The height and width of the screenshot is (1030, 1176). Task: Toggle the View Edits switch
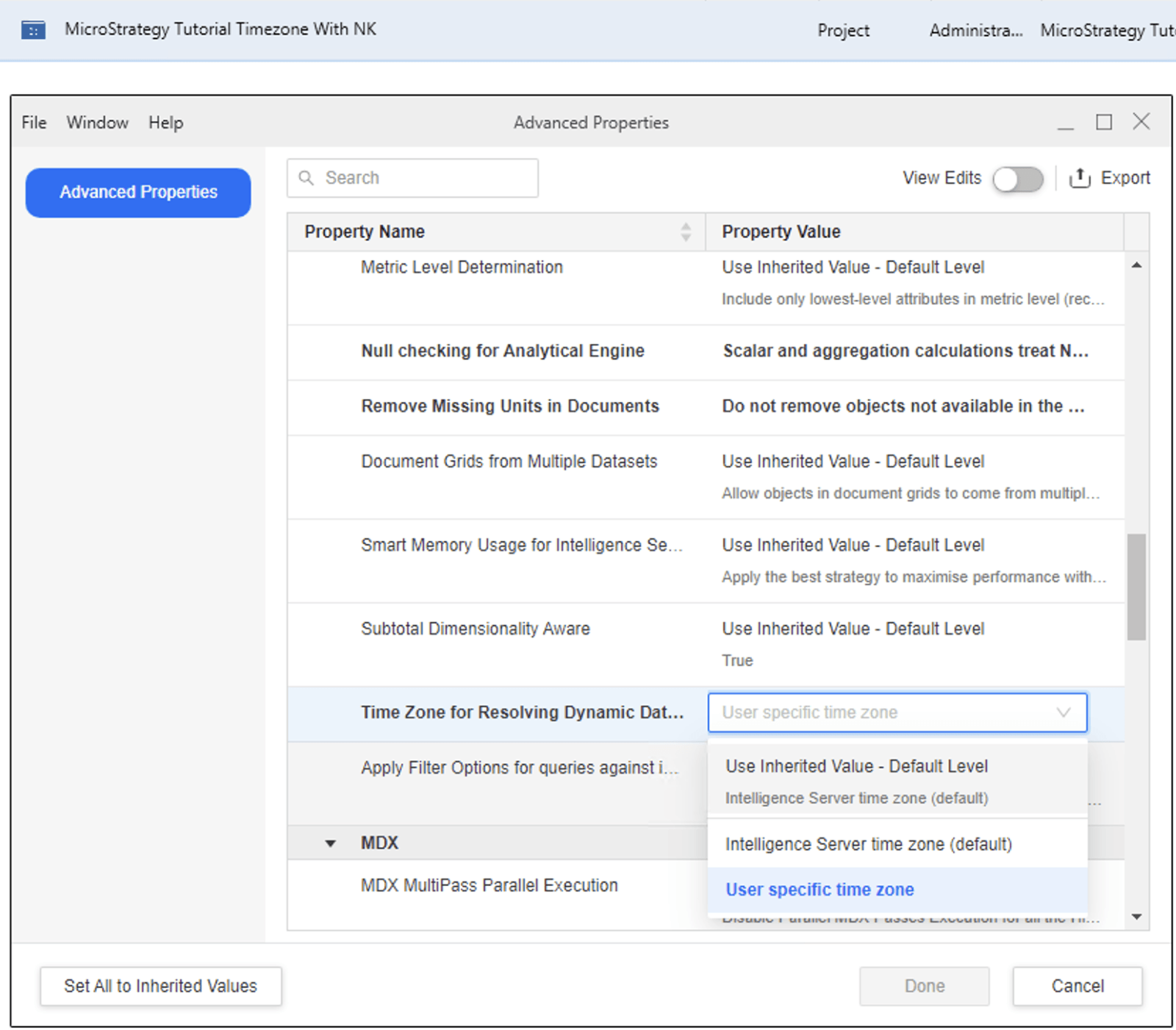(x=1018, y=179)
